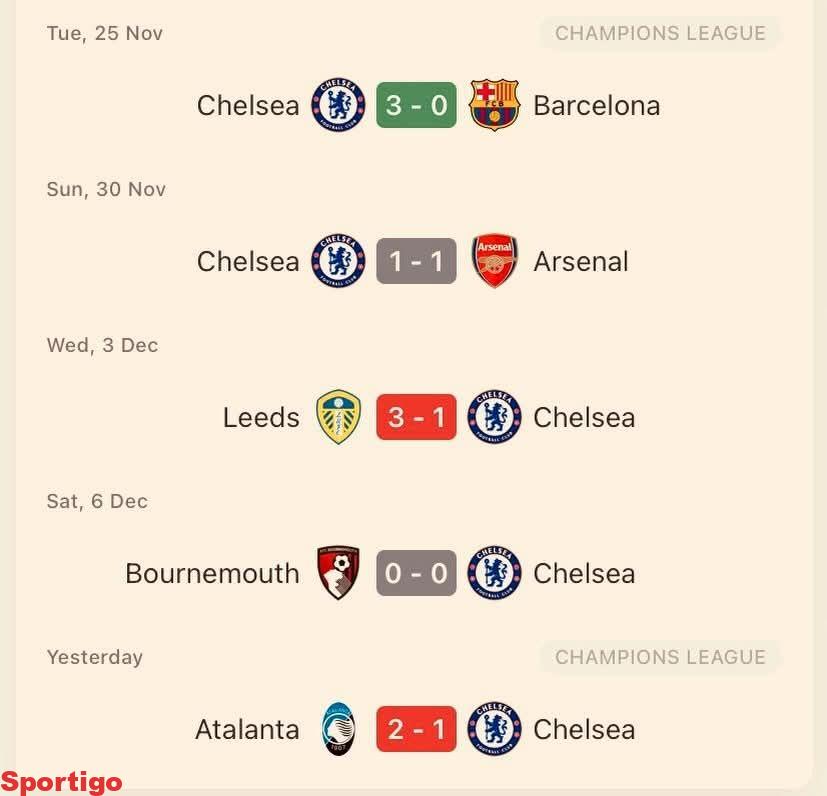Open the Chelsea 3 - 0 Barcelona score
The image size is (827, 796).
tap(416, 105)
